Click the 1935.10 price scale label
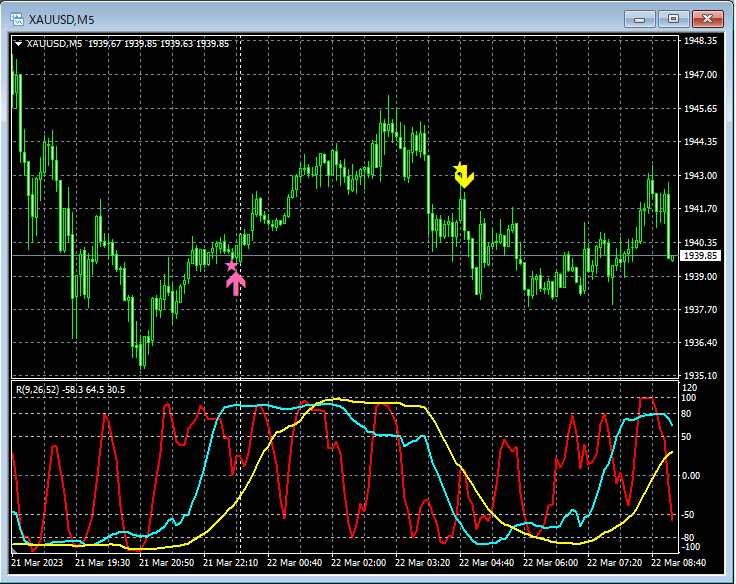The width and height of the screenshot is (736, 584). [700, 376]
